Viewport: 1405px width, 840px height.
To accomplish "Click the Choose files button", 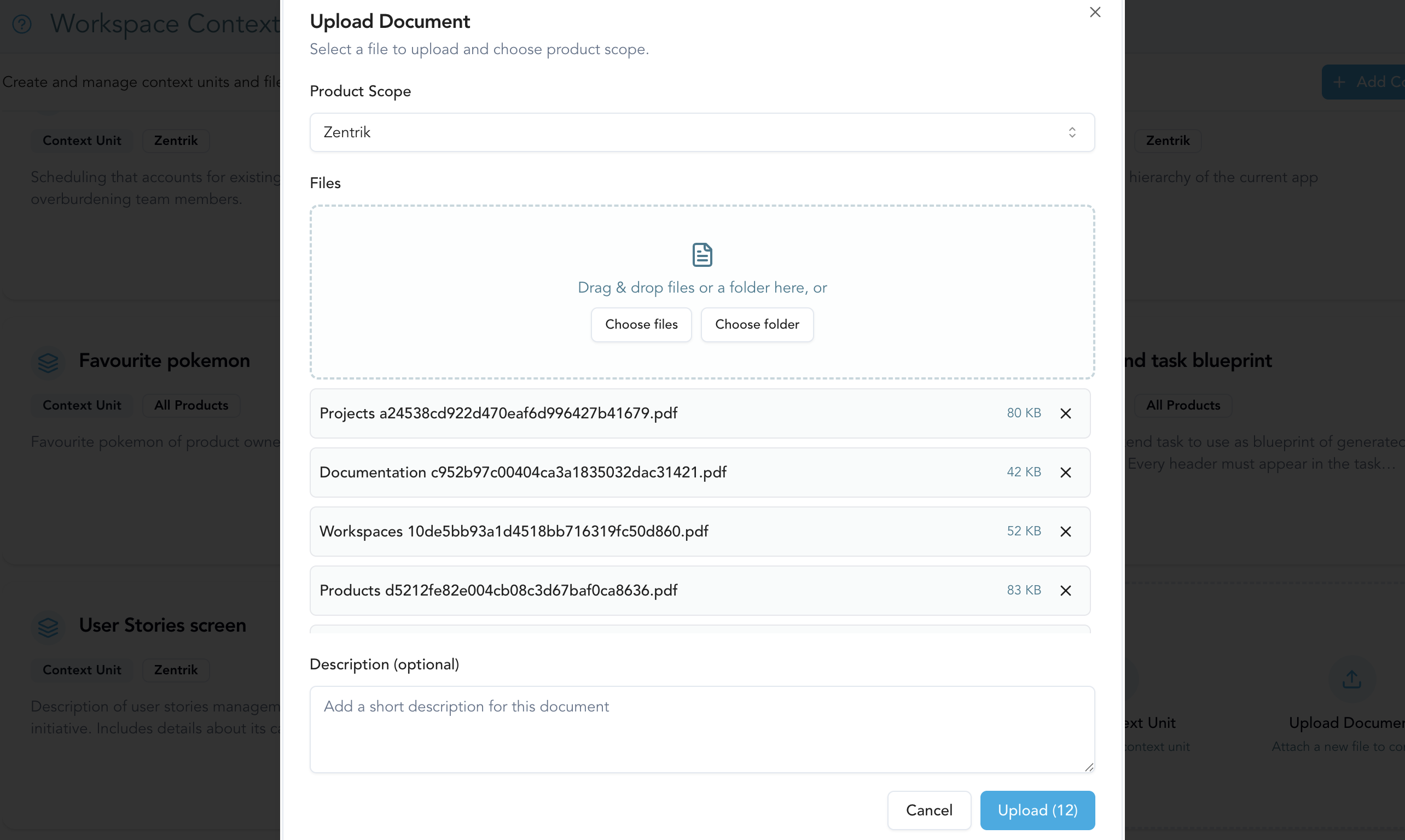I will [641, 324].
